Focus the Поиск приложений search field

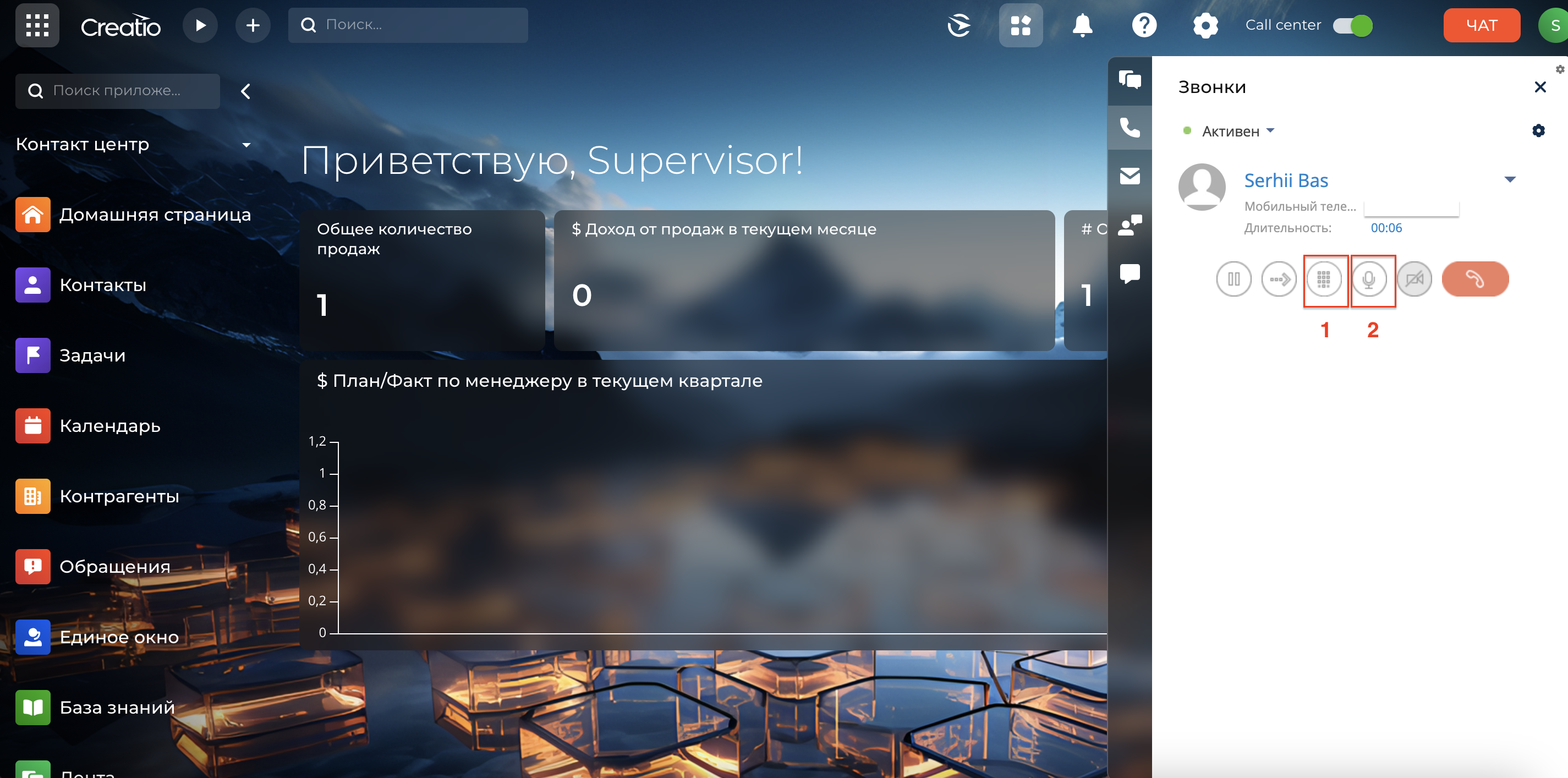pos(118,91)
